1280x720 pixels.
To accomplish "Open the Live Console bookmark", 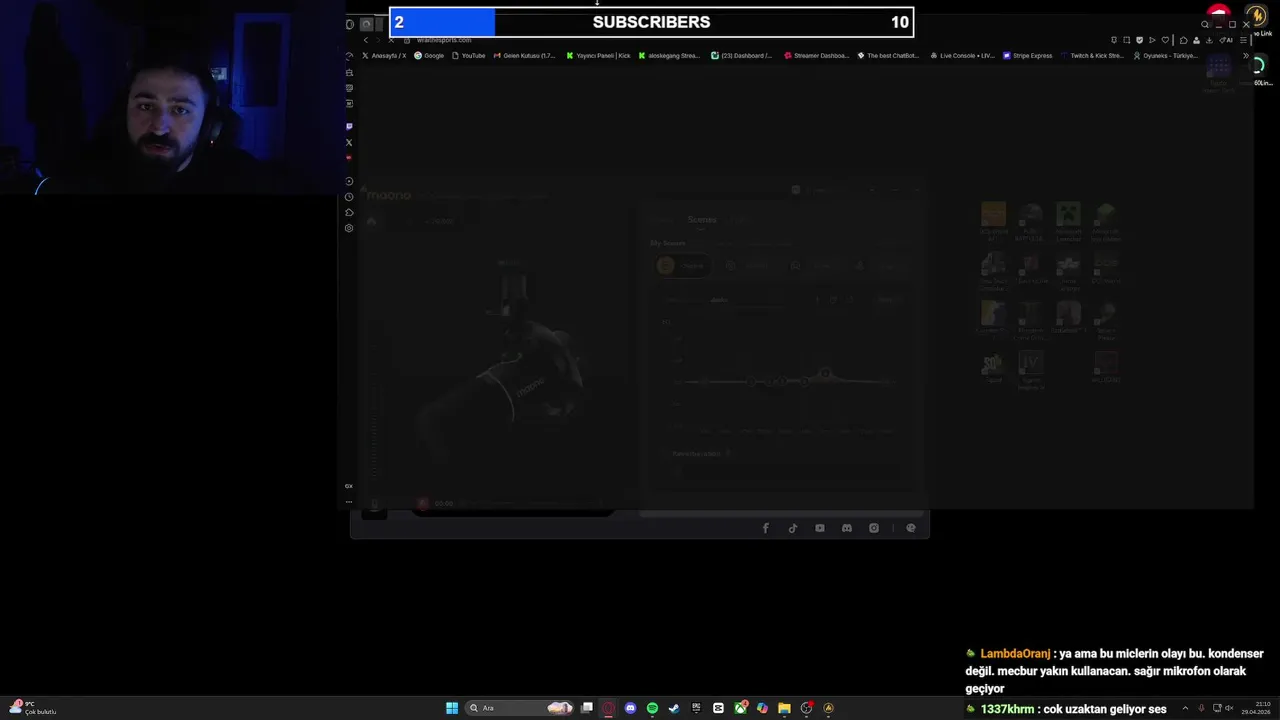I will click(x=962, y=56).
